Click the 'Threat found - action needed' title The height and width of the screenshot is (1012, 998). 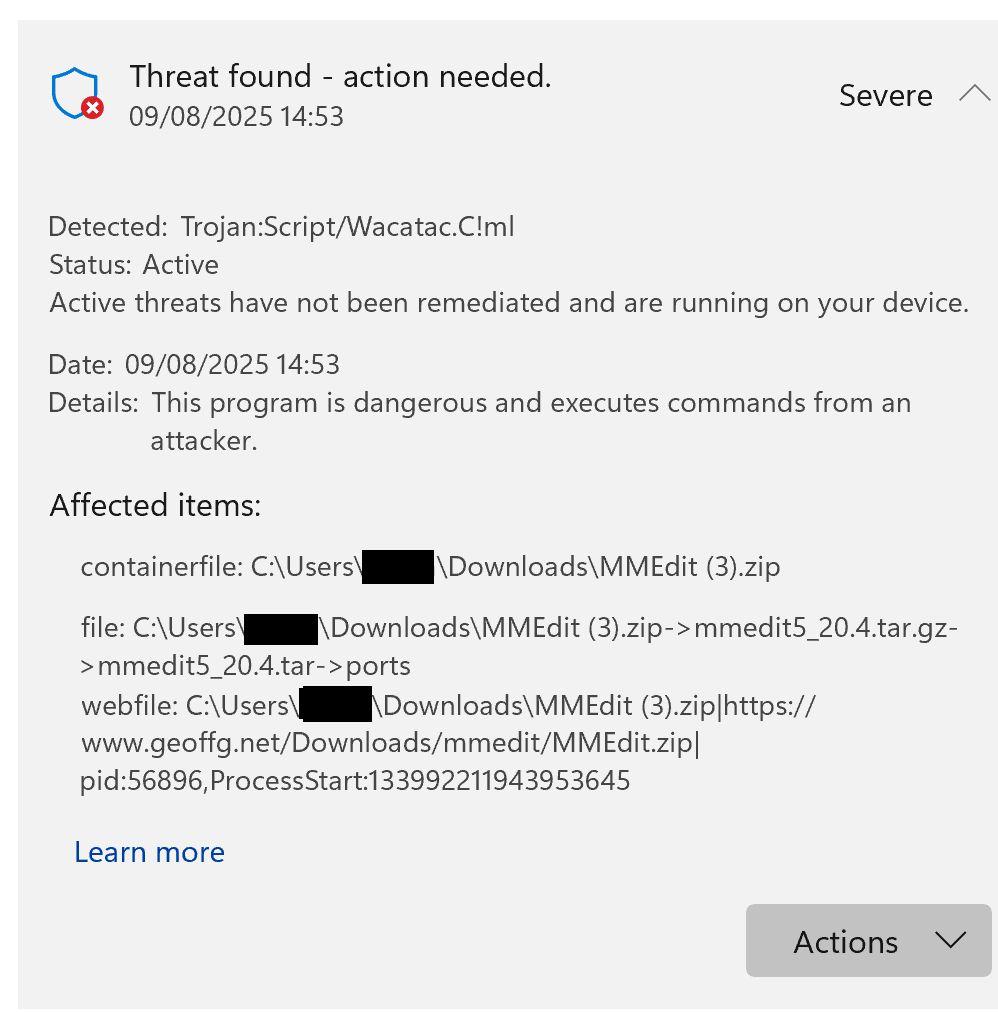tap(340, 76)
